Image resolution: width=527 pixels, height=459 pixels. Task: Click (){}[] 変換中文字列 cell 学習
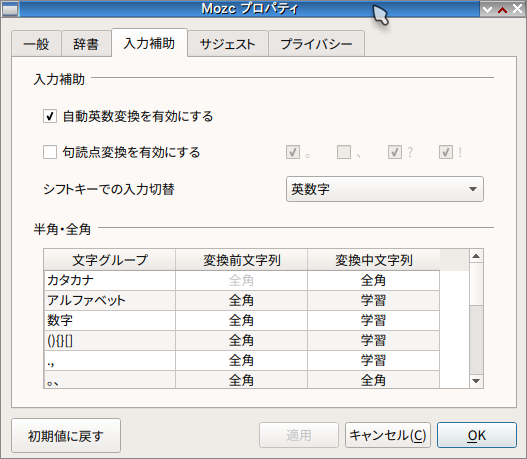coord(373,340)
